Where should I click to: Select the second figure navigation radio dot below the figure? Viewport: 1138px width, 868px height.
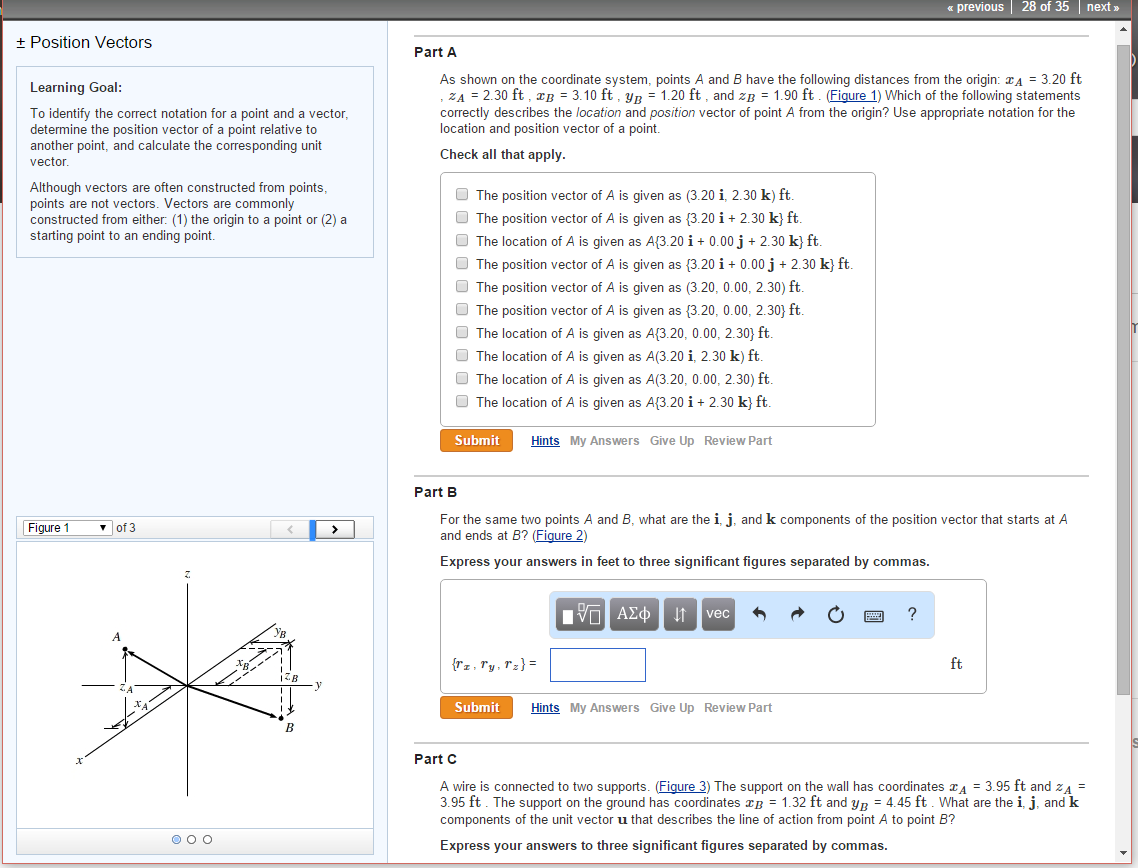(x=191, y=839)
